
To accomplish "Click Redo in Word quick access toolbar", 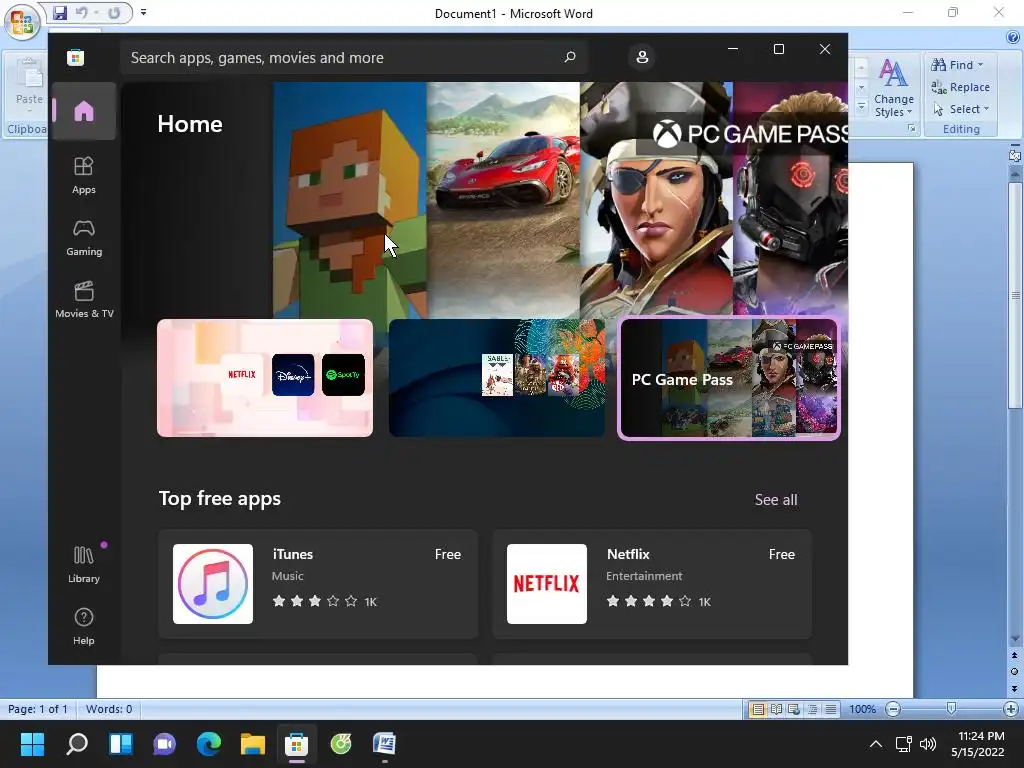I will click(x=114, y=12).
